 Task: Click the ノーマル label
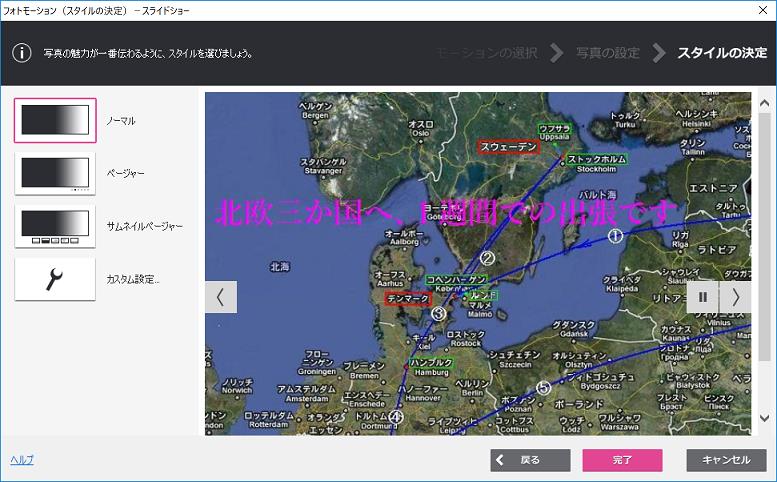click(x=120, y=121)
